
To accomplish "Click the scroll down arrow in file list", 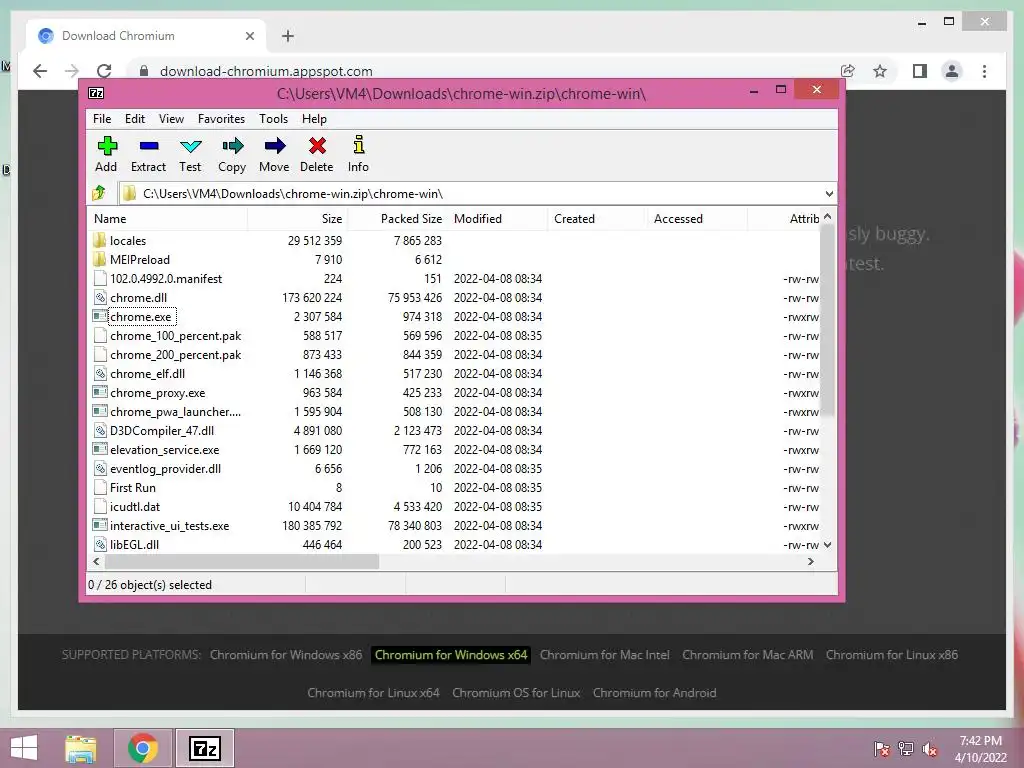I will [827, 545].
